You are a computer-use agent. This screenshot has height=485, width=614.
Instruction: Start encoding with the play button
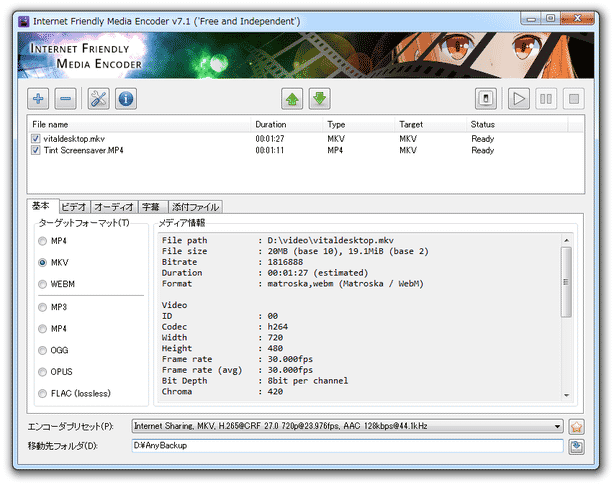(x=519, y=99)
